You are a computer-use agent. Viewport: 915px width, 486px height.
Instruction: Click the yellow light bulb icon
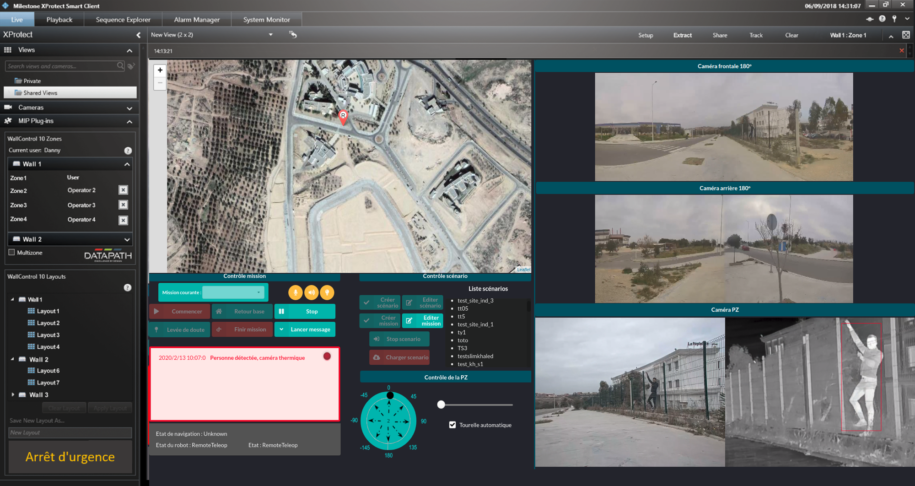click(x=327, y=293)
